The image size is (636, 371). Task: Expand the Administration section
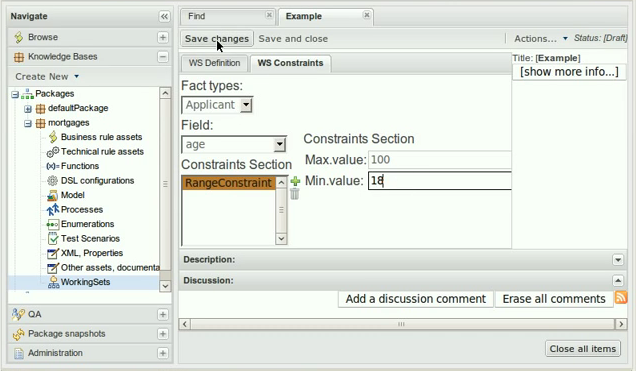tap(163, 353)
